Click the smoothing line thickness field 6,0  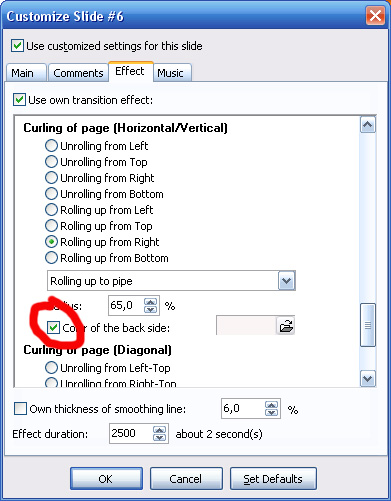coord(243,408)
